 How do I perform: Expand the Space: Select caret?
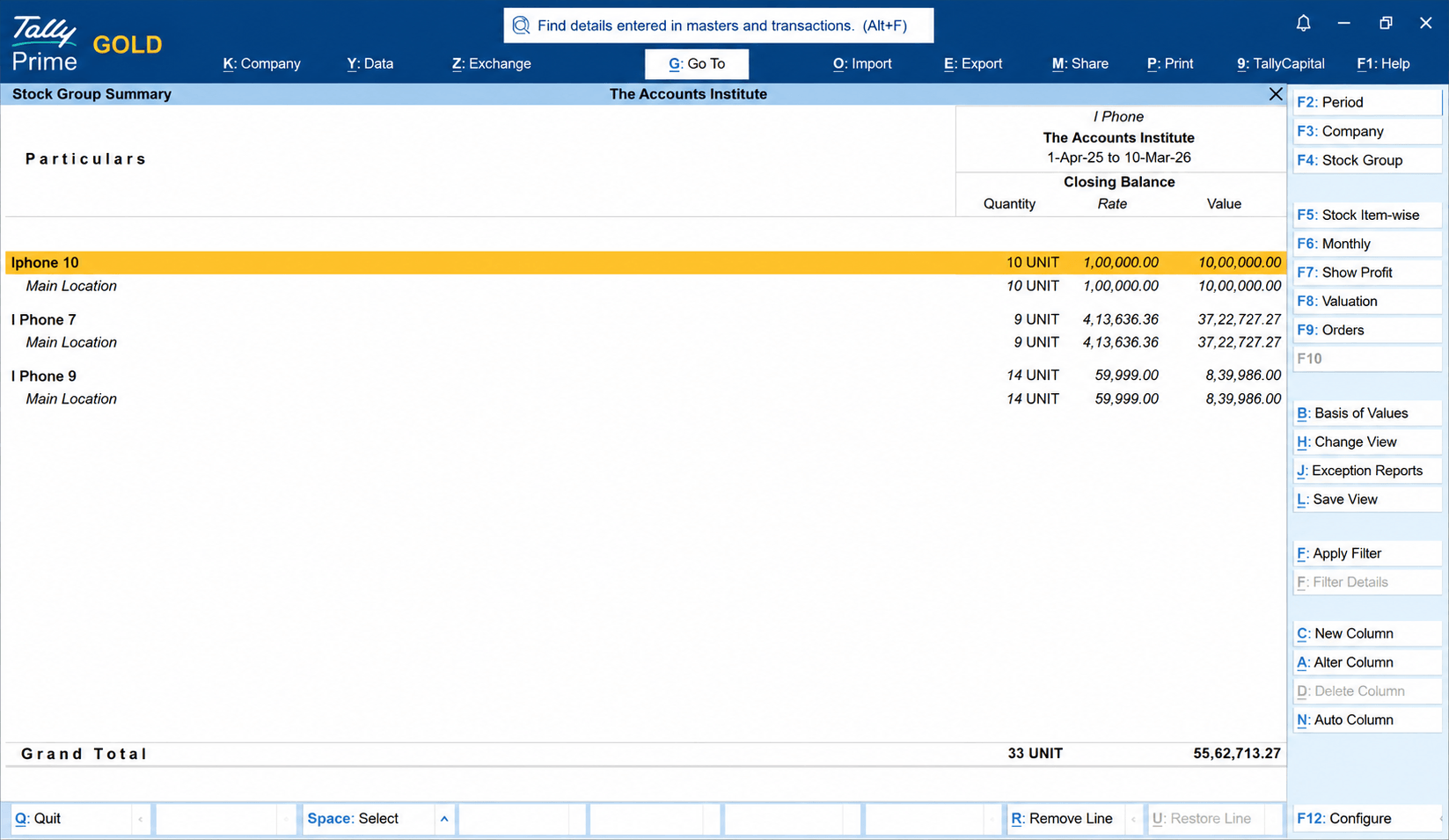tap(444, 819)
